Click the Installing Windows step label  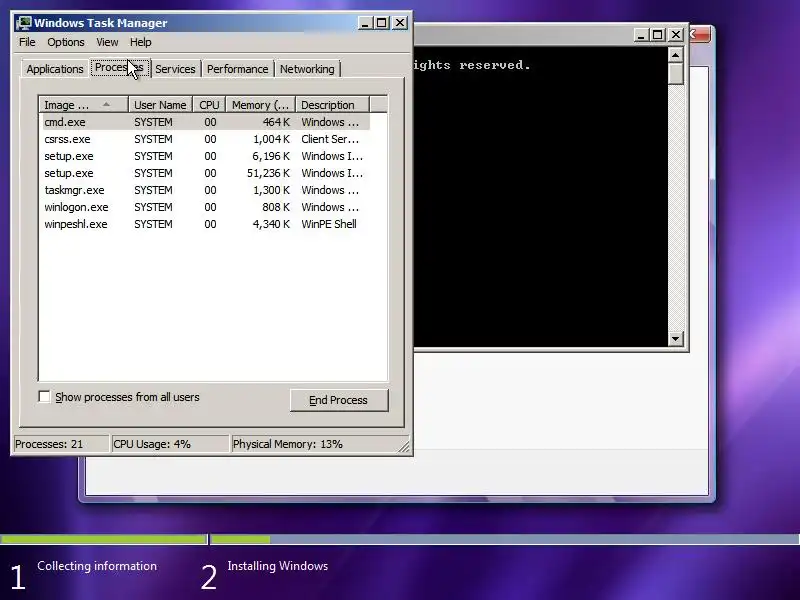tap(278, 566)
